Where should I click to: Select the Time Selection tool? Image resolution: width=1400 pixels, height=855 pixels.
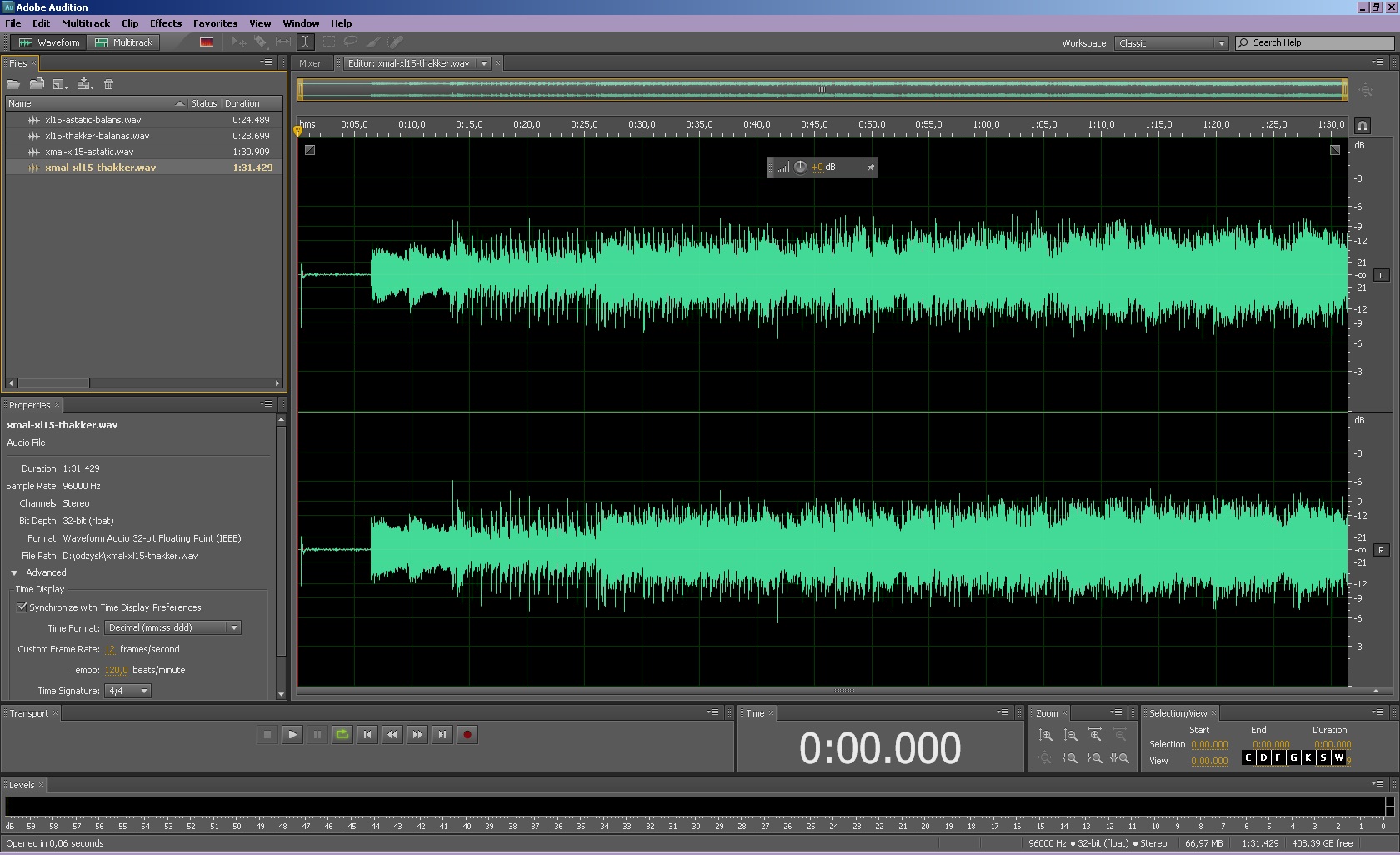click(305, 42)
